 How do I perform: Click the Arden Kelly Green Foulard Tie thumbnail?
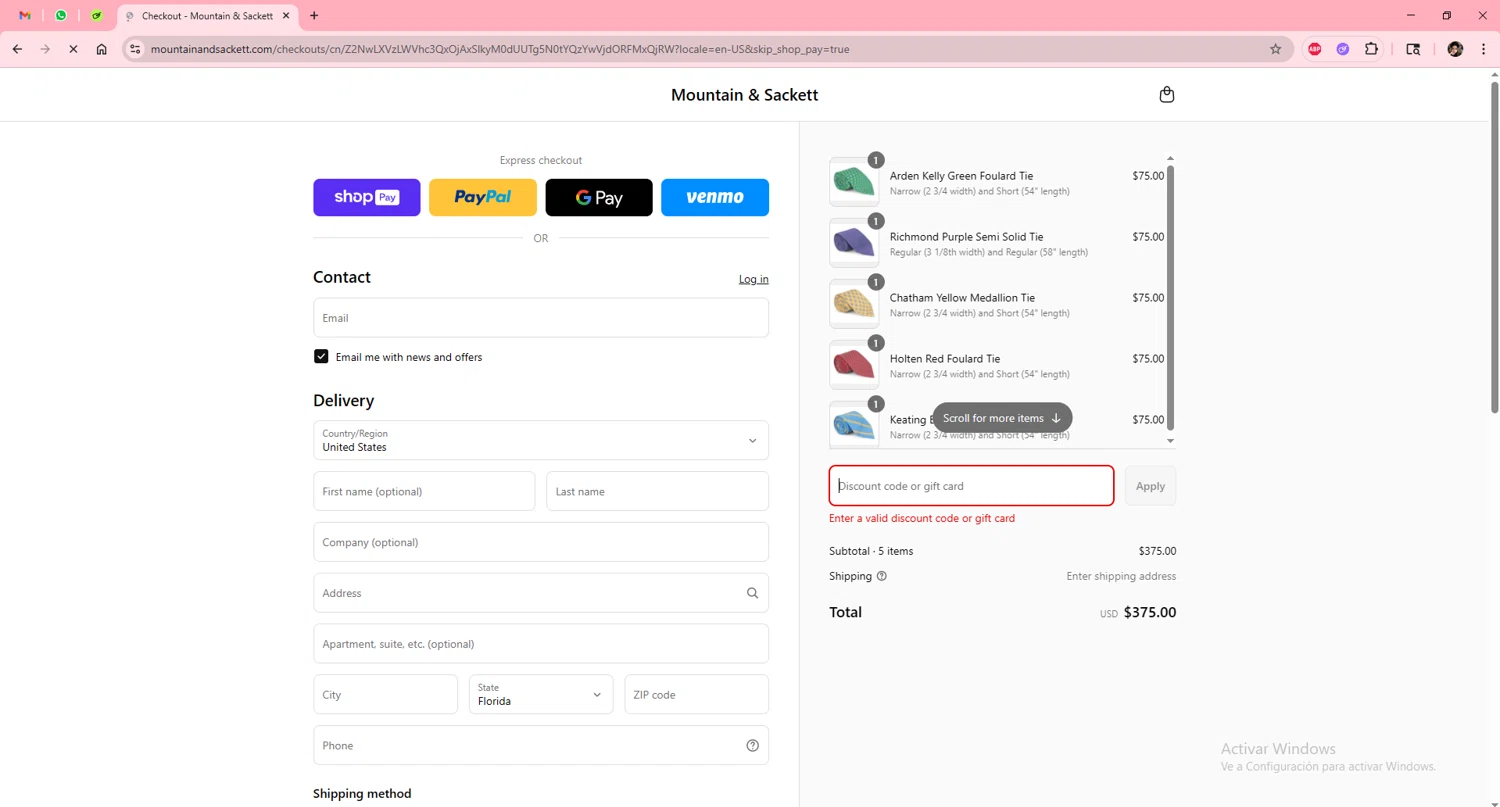point(854,182)
